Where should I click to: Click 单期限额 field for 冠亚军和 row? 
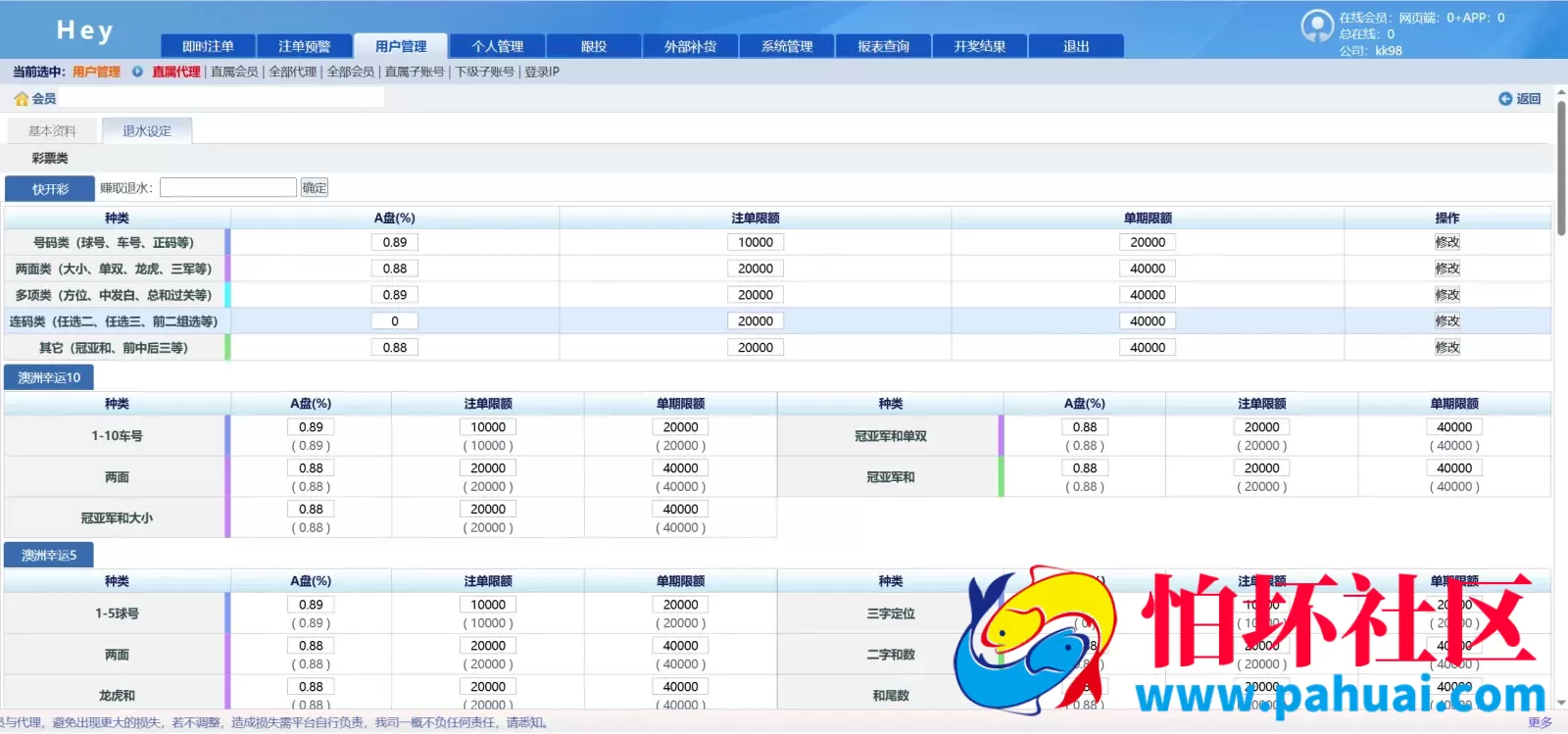click(1454, 468)
